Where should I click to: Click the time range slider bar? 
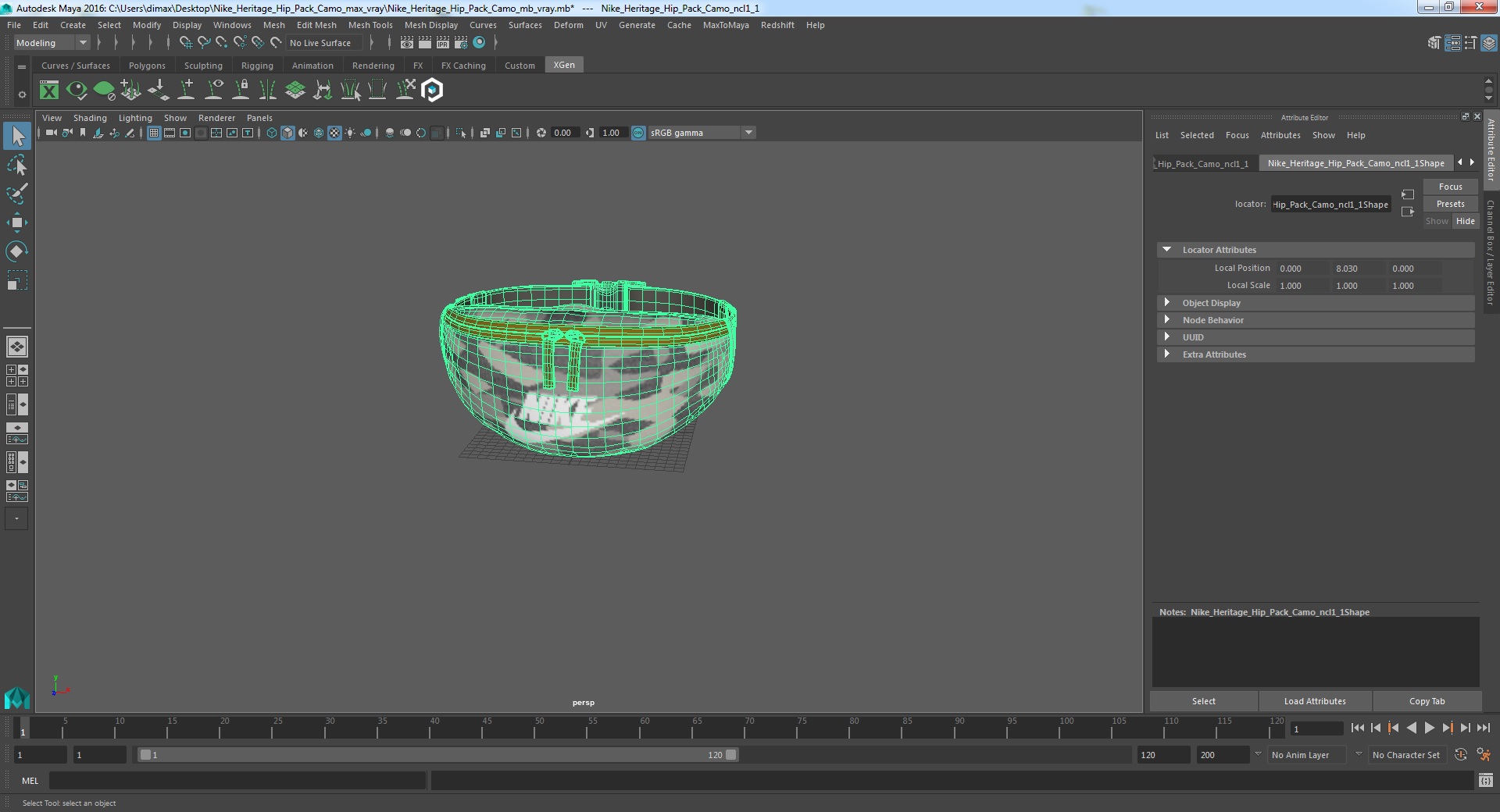(x=437, y=755)
